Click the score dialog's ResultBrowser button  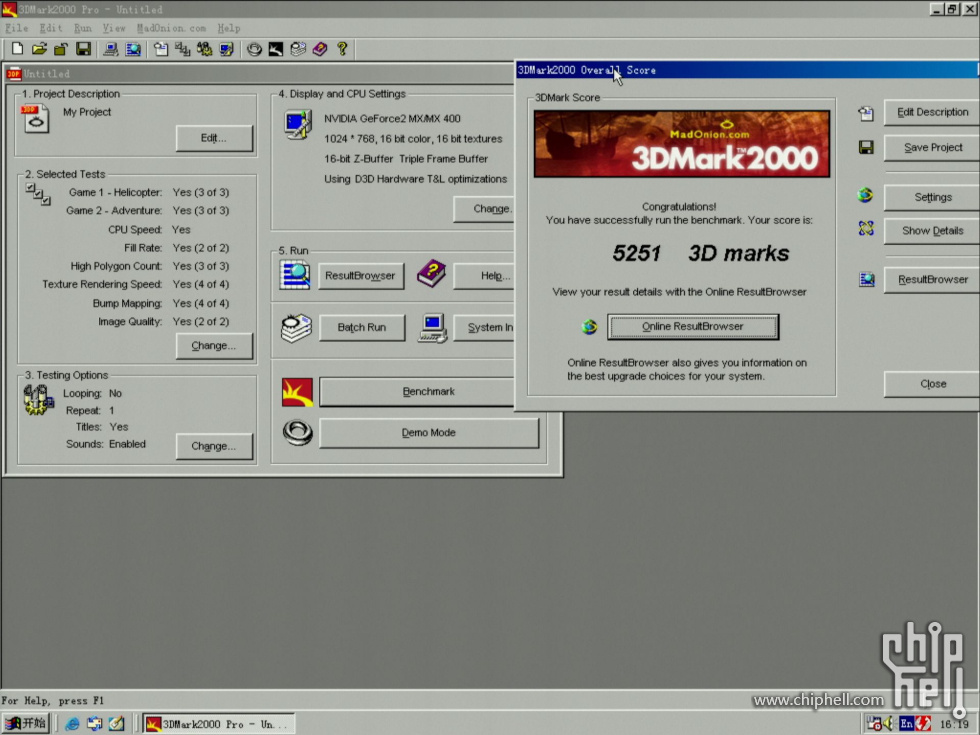(x=931, y=279)
